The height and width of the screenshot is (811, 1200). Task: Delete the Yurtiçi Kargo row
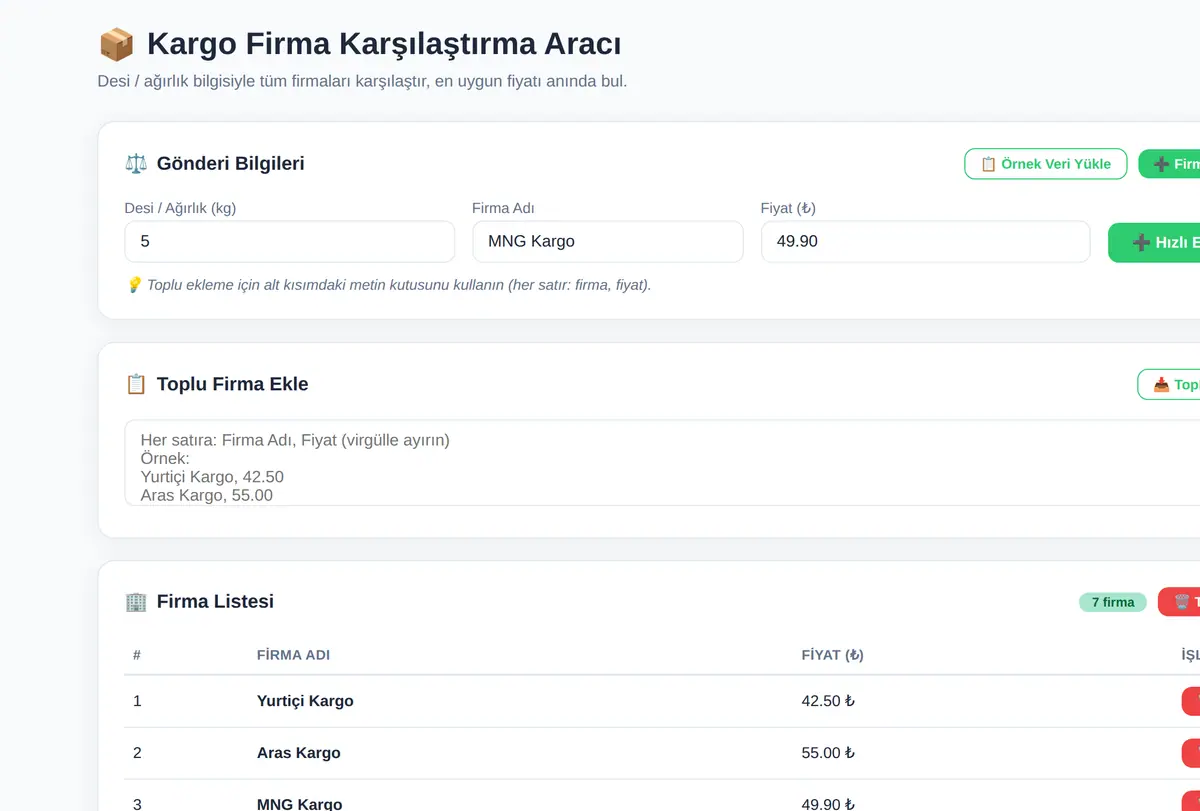coord(1191,701)
